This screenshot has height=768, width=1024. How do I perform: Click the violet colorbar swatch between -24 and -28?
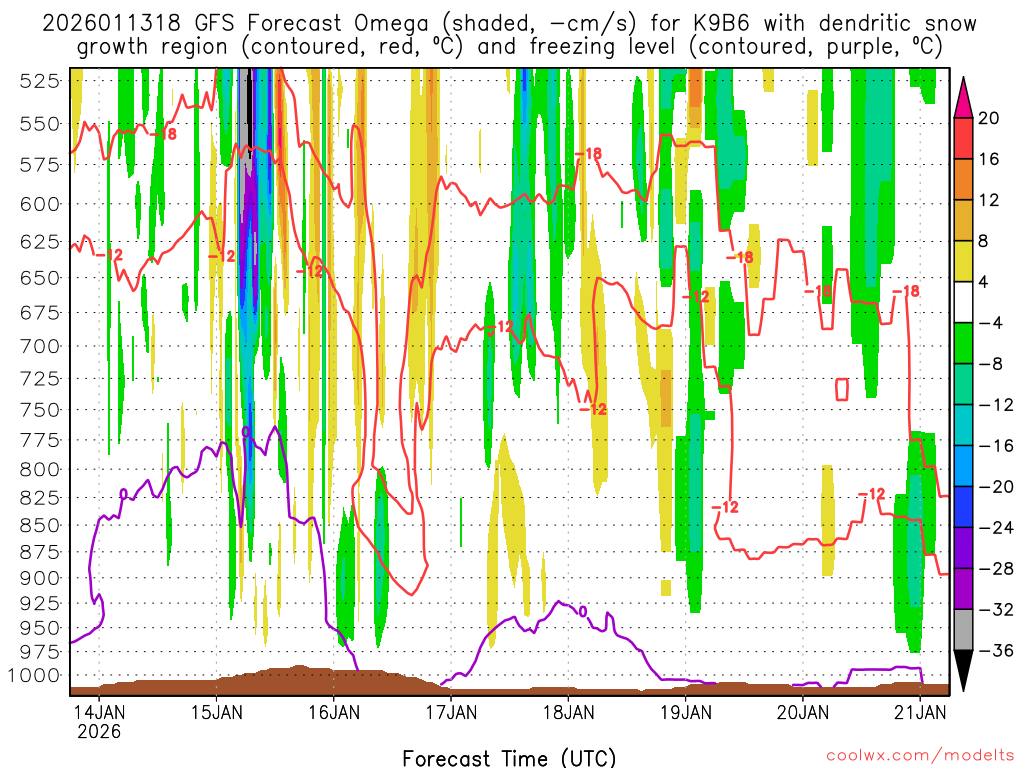tap(963, 548)
